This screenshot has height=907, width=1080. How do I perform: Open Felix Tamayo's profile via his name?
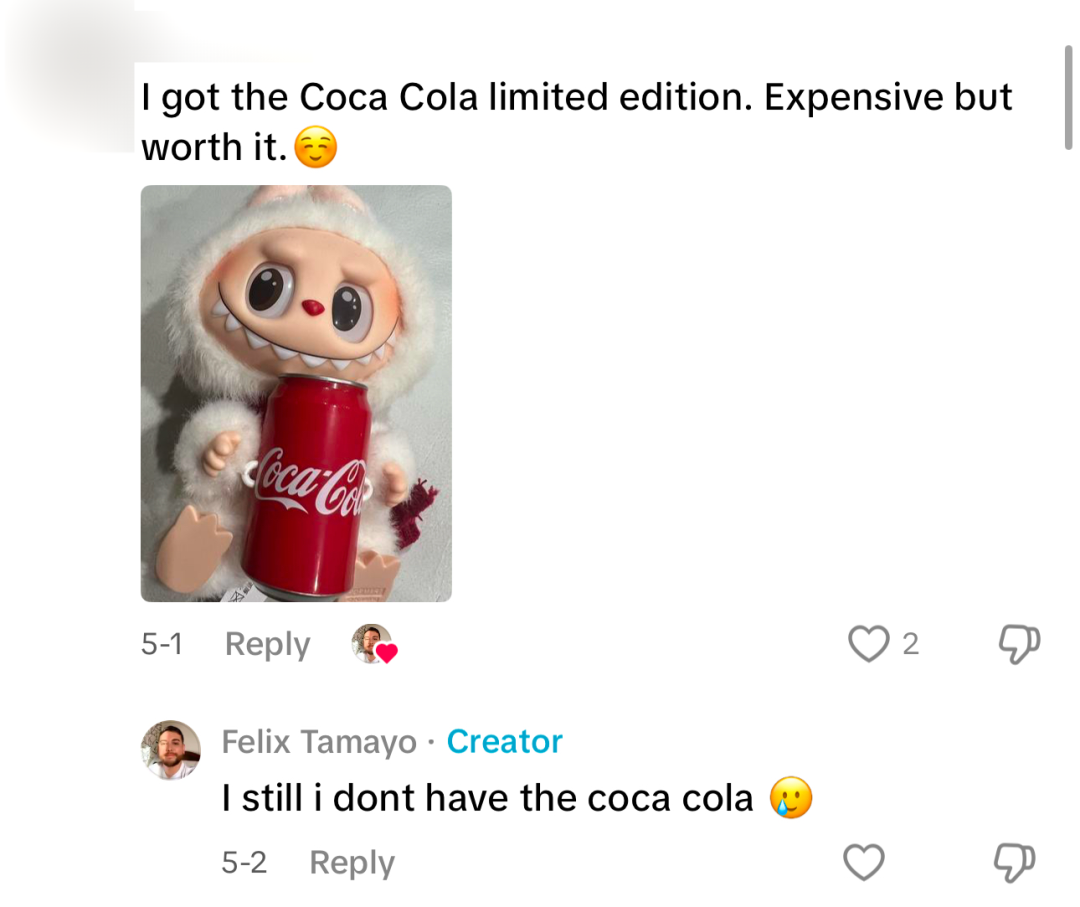point(319,742)
